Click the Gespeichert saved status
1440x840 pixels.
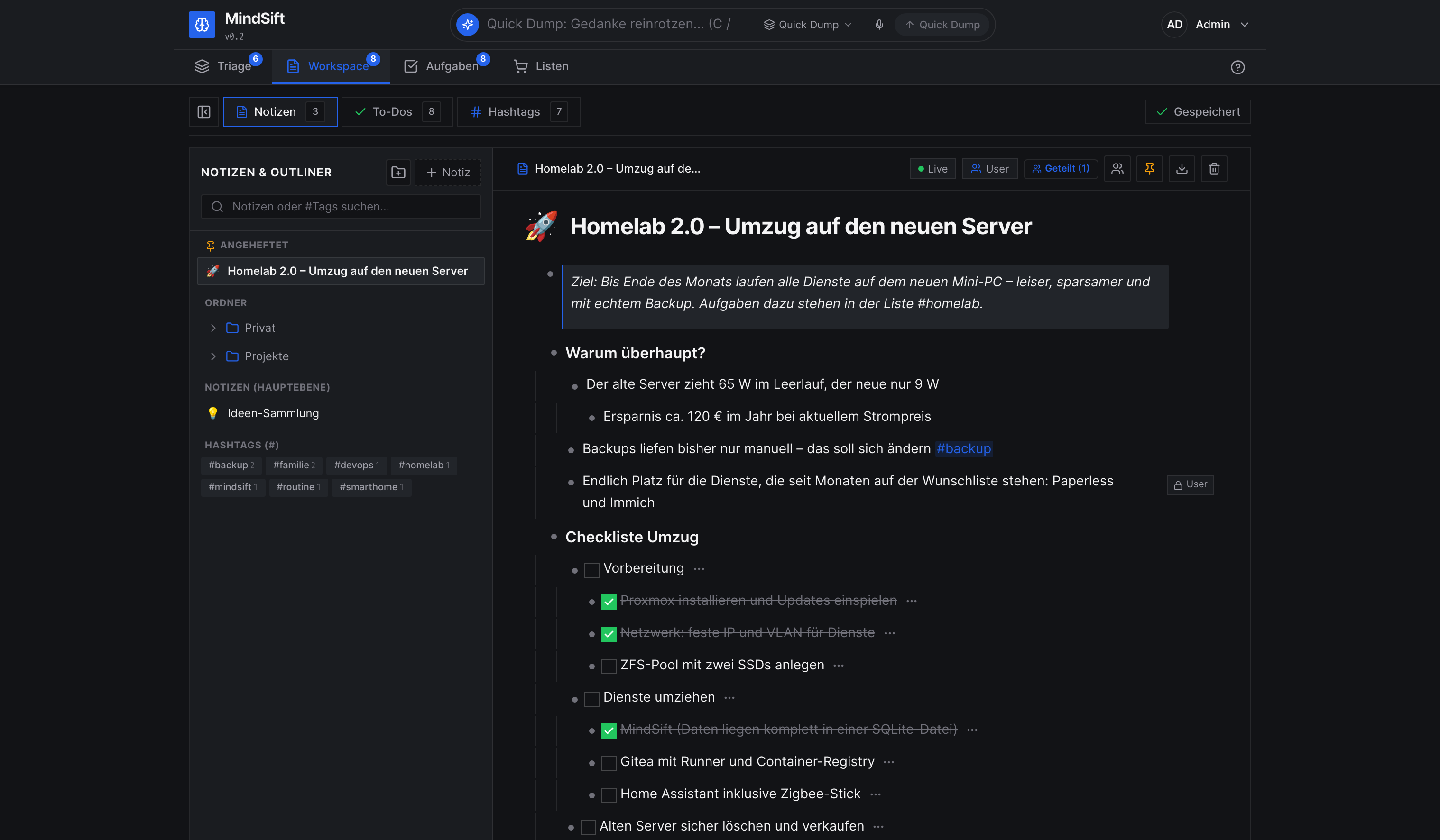(x=1198, y=112)
